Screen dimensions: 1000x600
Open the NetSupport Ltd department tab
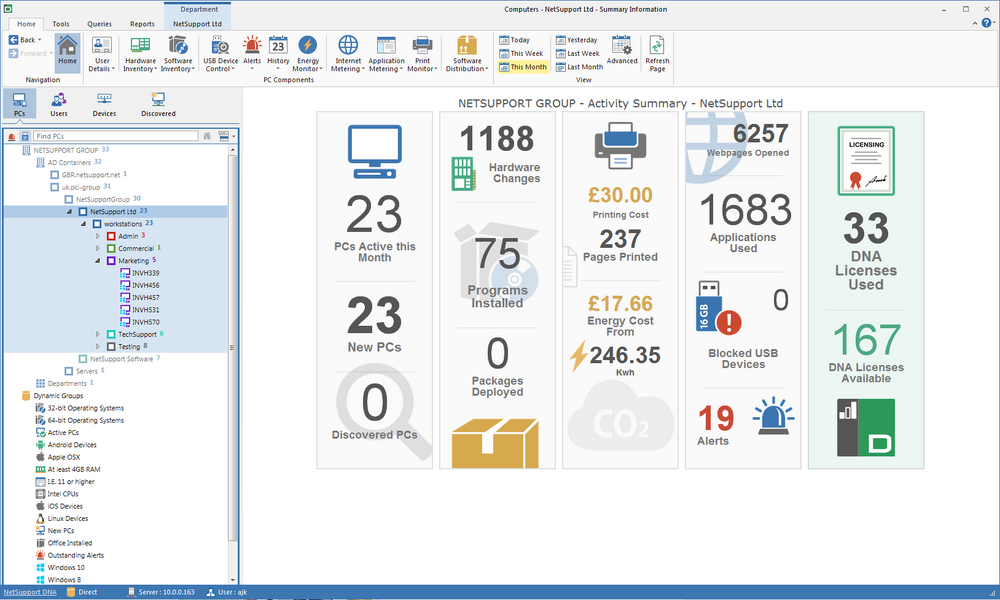click(x=197, y=24)
